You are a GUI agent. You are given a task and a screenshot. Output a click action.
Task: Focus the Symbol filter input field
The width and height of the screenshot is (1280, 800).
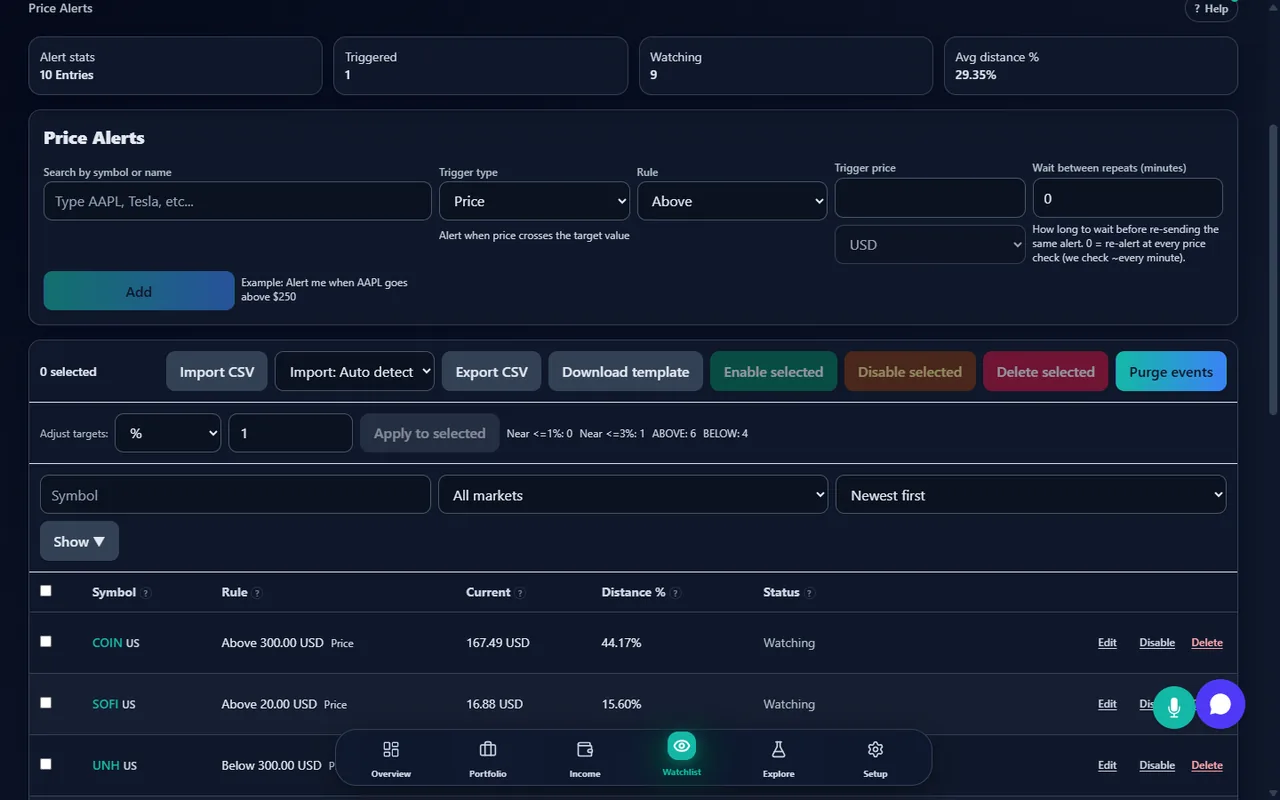235,495
